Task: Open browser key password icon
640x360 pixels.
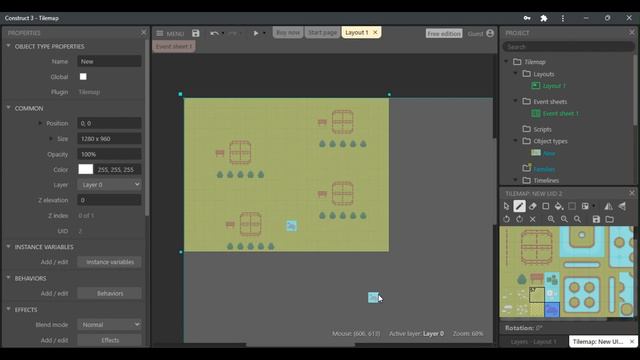Action: tap(527, 18)
